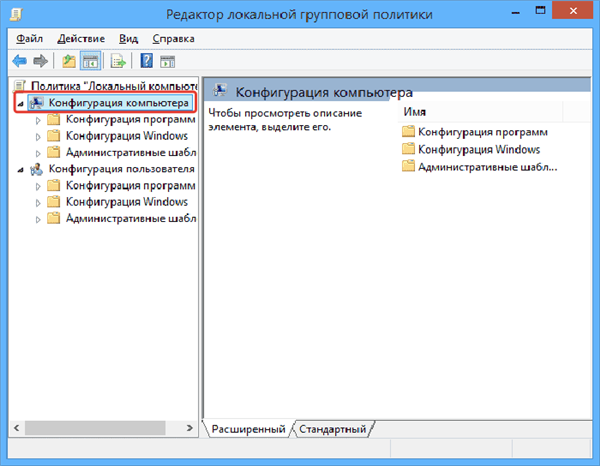Expand Административные шаблоны under Конфигурация компьютера
The height and width of the screenshot is (466, 600).
(x=38, y=153)
